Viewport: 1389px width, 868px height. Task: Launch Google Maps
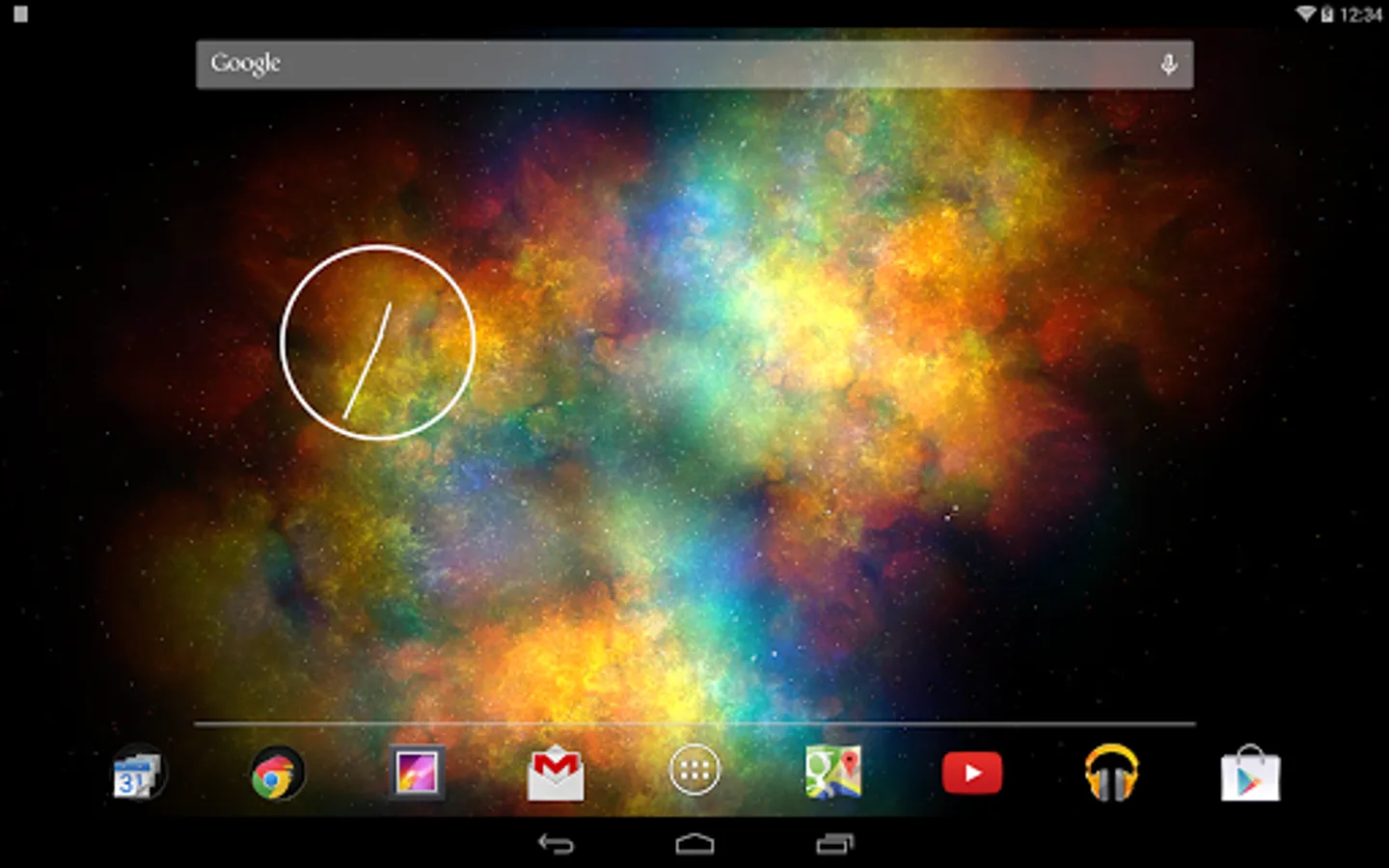[x=833, y=772]
